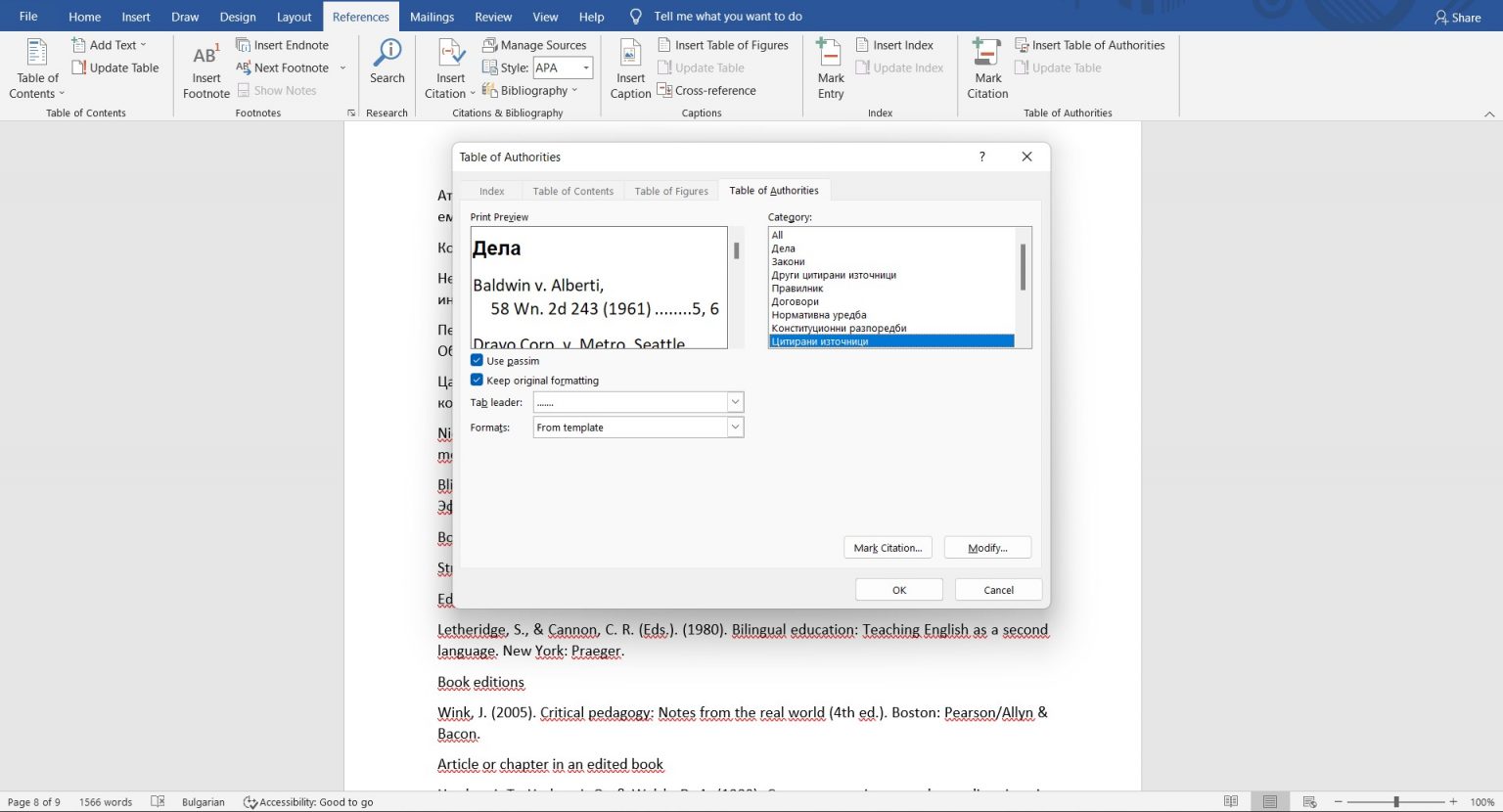1503x812 pixels.
Task: Click the Bulgarian language indicator
Action: 204,801
